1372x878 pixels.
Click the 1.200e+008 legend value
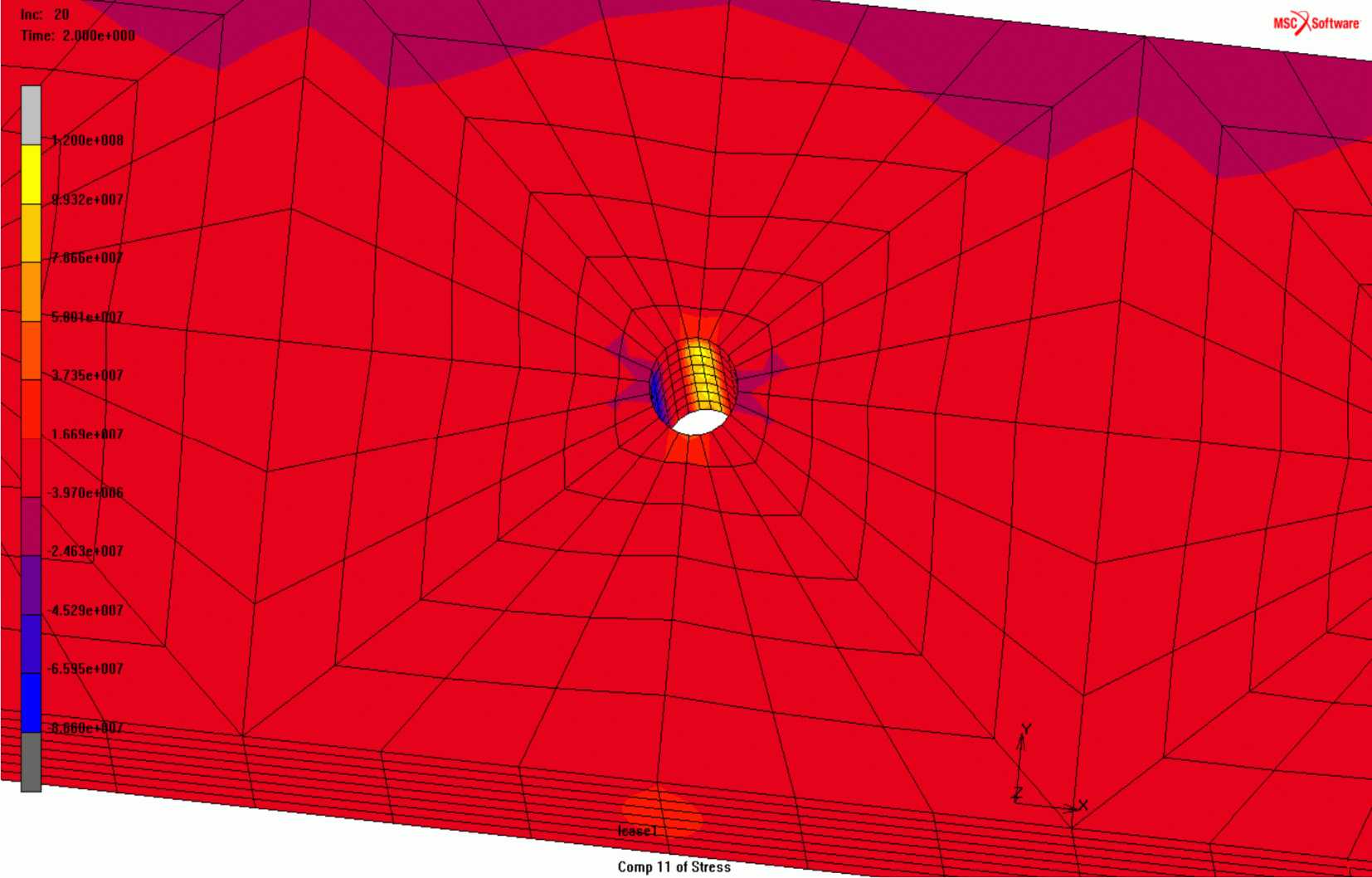tap(88, 140)
